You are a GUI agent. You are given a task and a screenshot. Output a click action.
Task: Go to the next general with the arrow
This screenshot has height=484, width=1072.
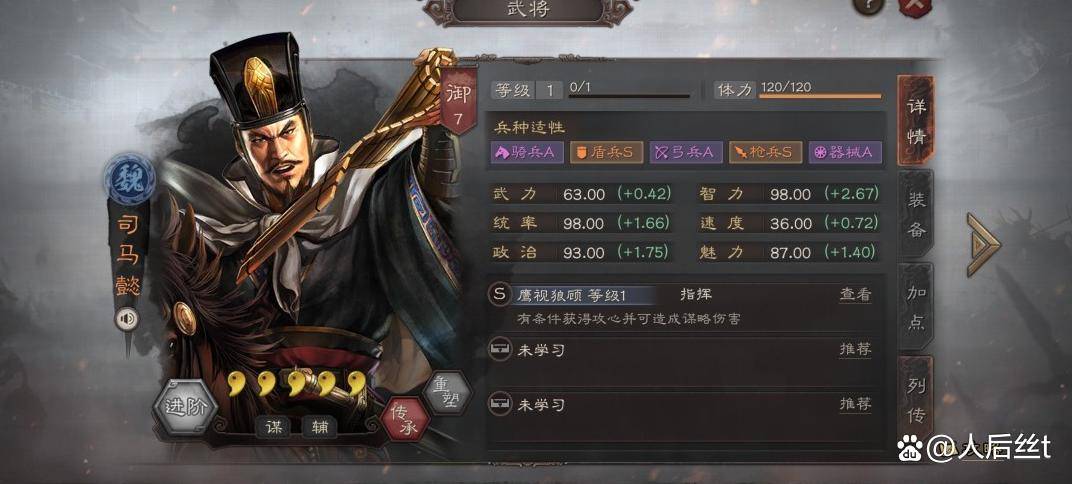click(983, 244)
